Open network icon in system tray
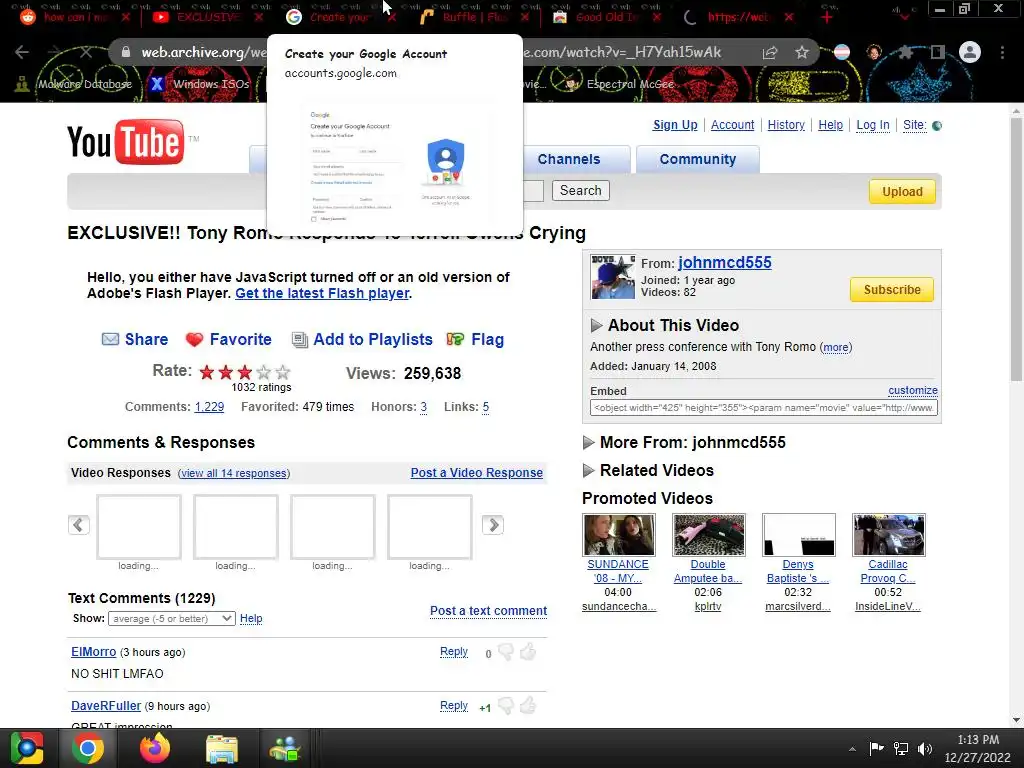 [x=901, y=749]
